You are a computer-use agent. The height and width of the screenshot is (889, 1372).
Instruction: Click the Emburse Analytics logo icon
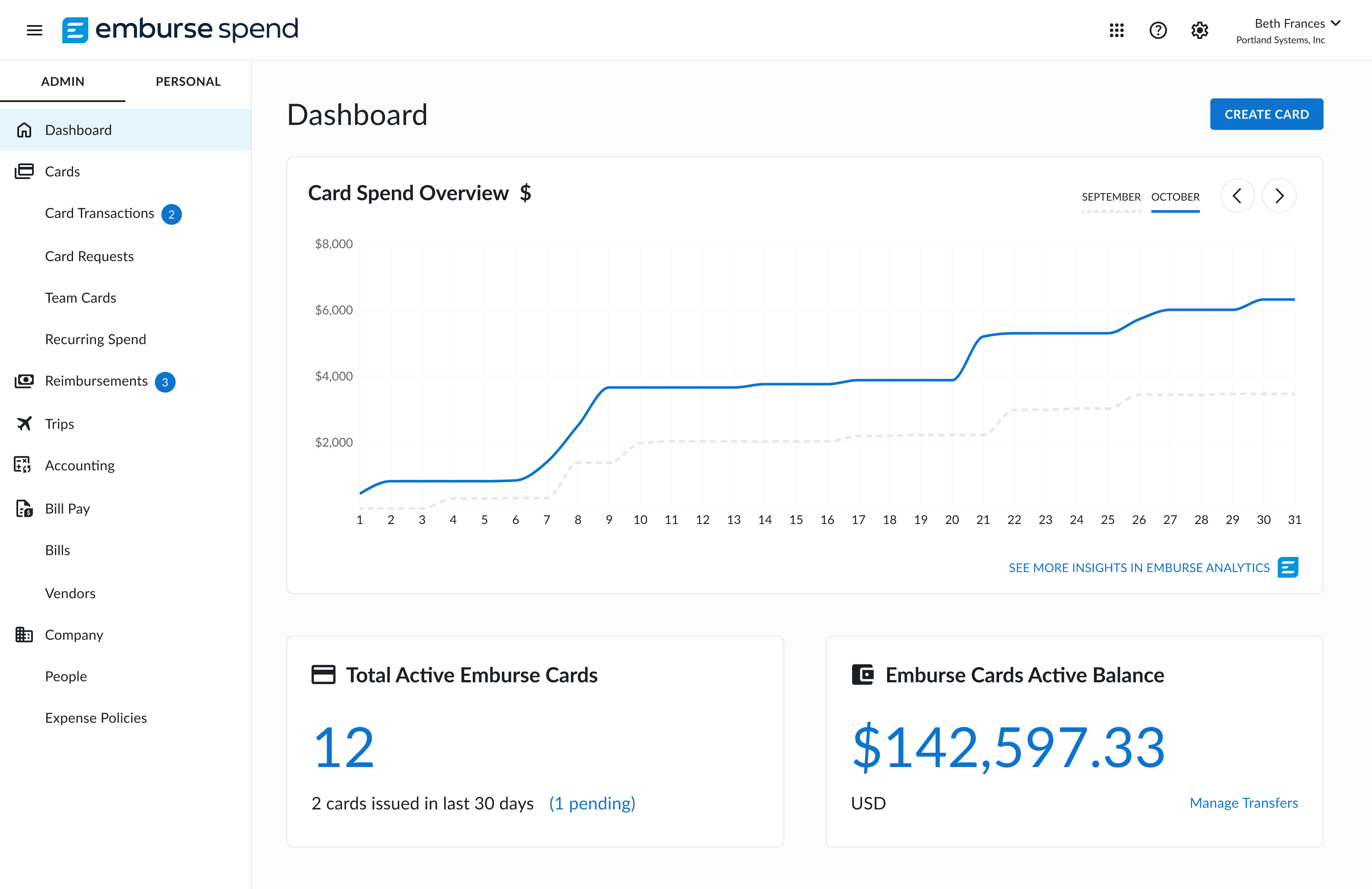[1288, 567]
